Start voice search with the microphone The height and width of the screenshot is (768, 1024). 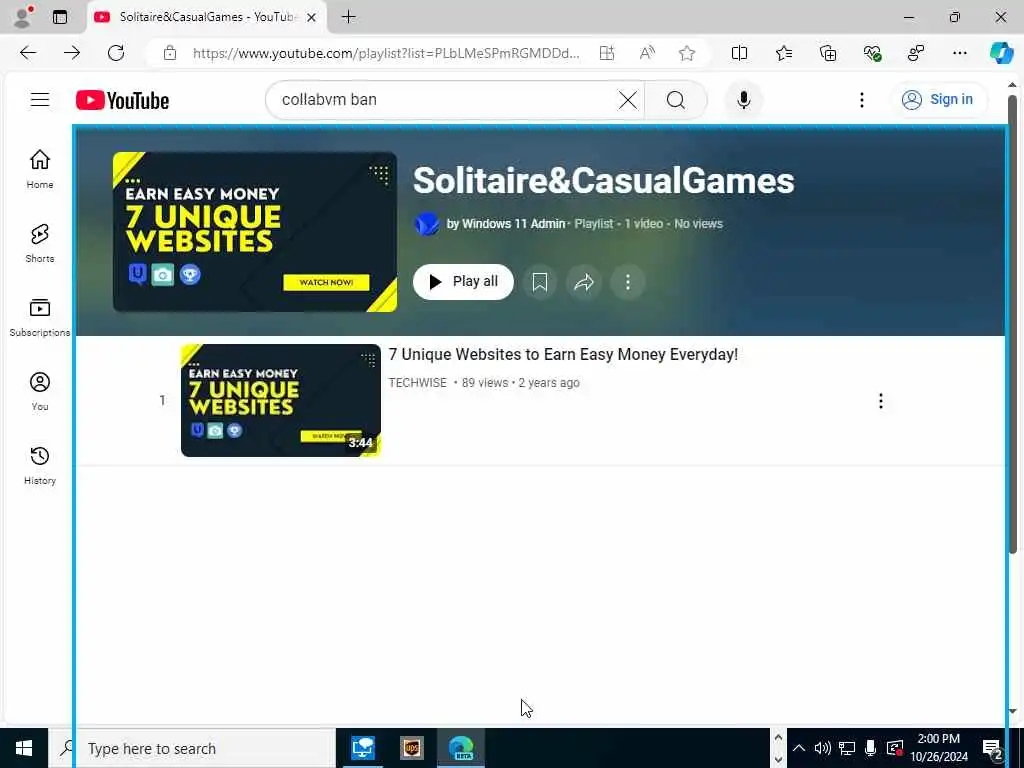point(743,100)
